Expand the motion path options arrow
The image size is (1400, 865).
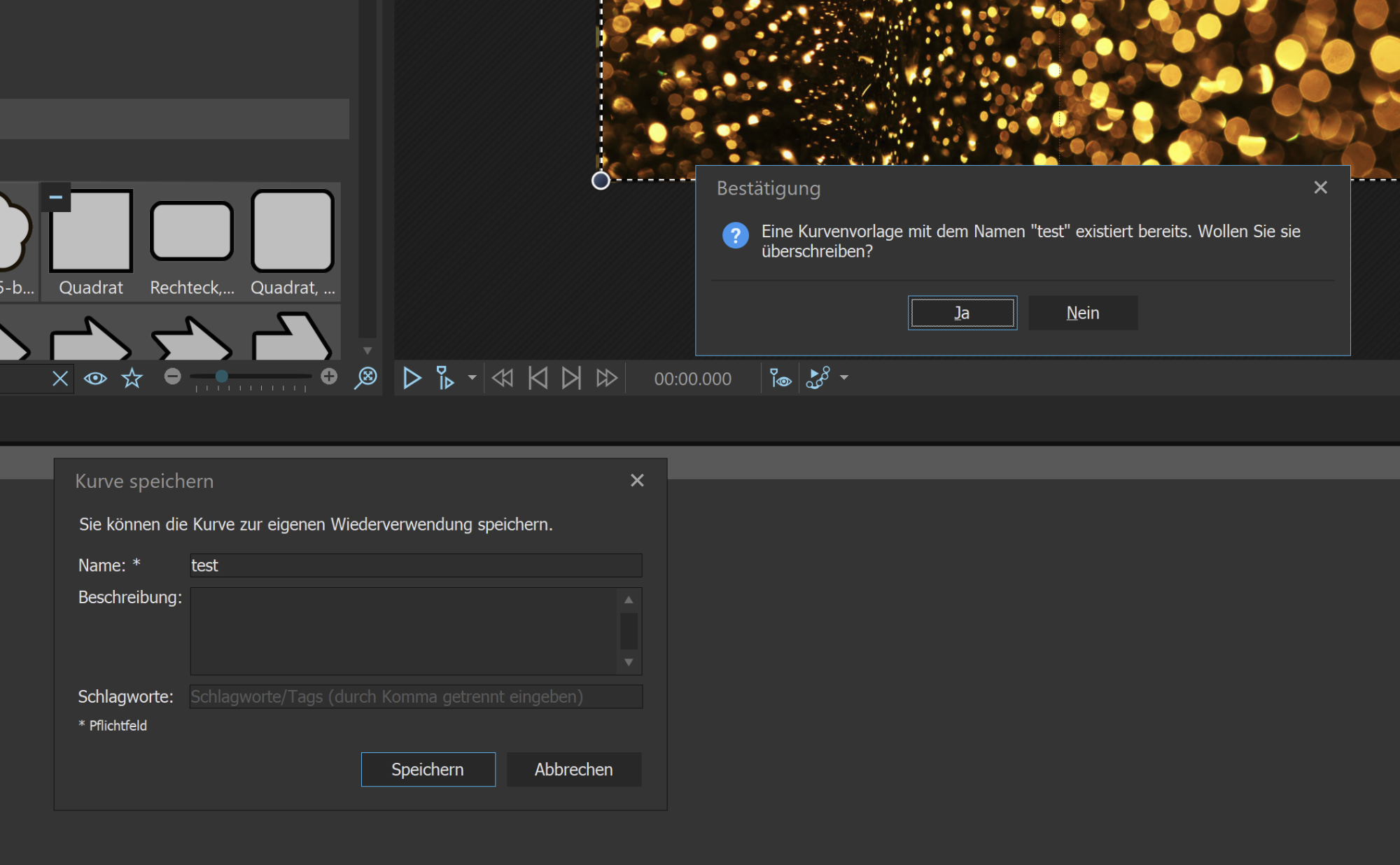coord(844,378)
